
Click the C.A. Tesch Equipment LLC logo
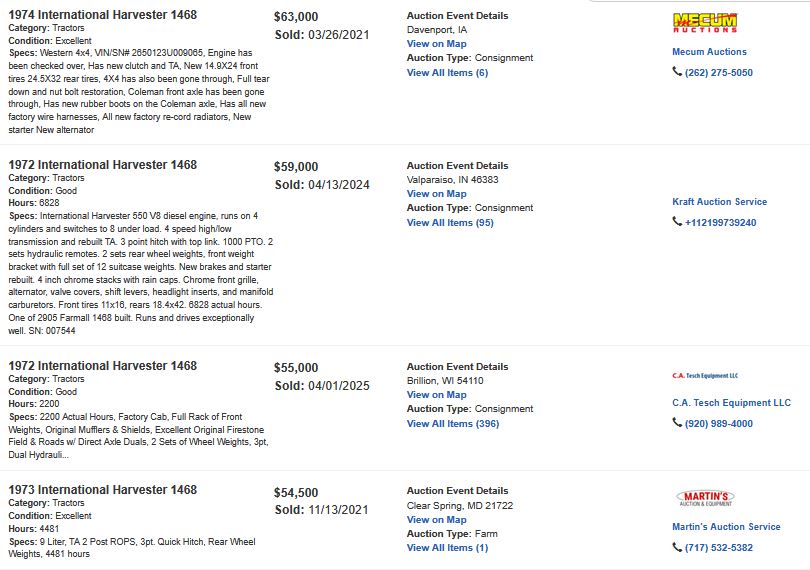(x=705, y=376)
